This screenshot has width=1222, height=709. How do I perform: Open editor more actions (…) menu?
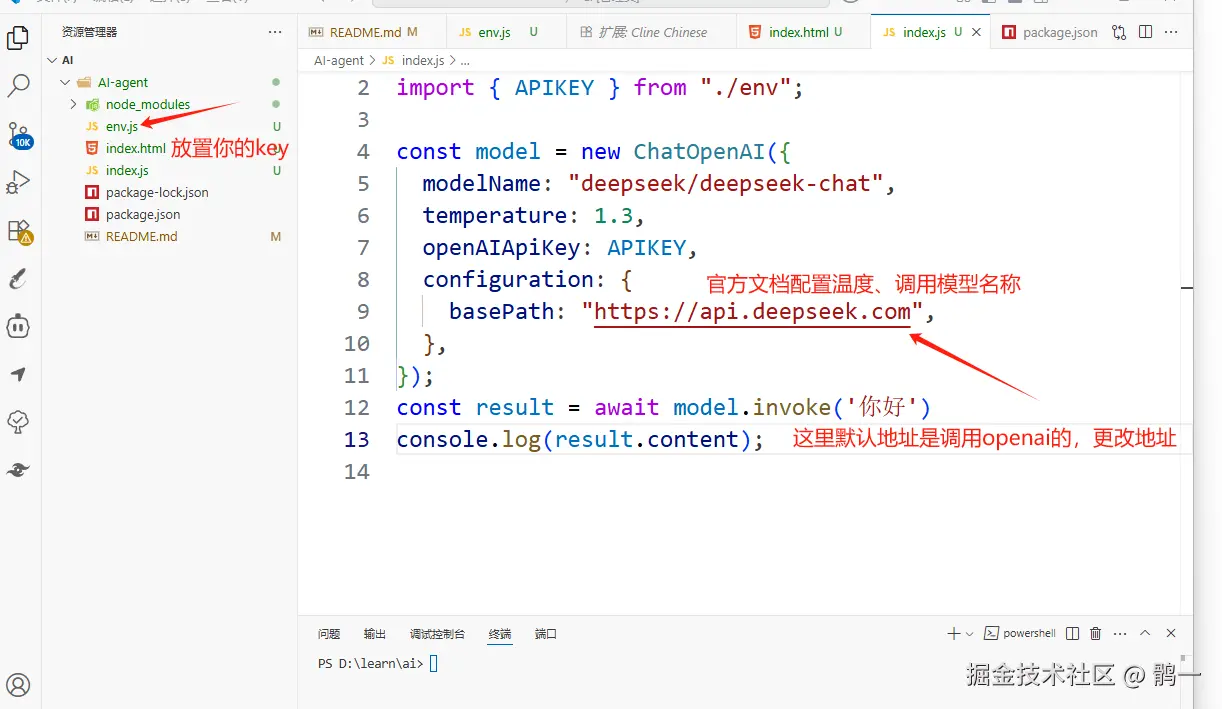[1171, 32]
